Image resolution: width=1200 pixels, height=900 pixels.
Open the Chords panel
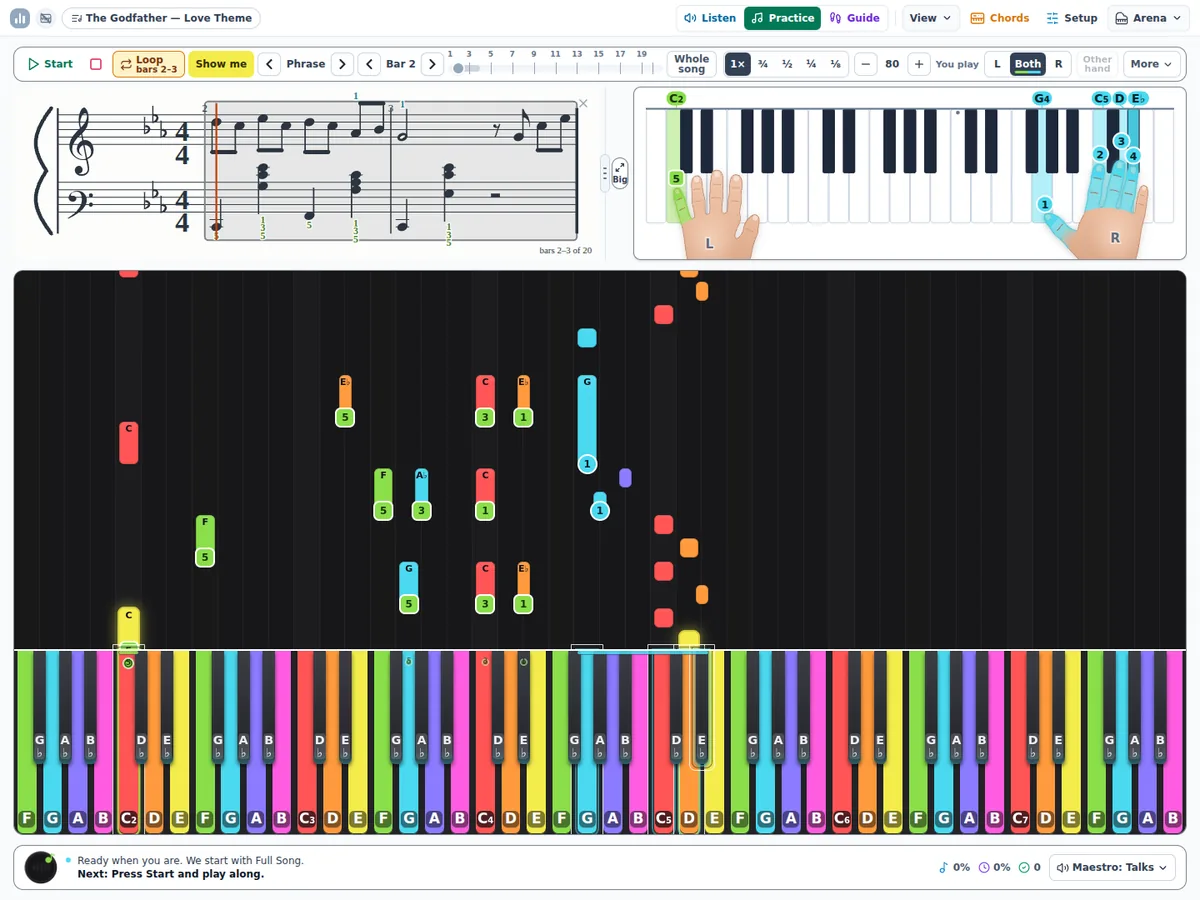[1000, 18]
